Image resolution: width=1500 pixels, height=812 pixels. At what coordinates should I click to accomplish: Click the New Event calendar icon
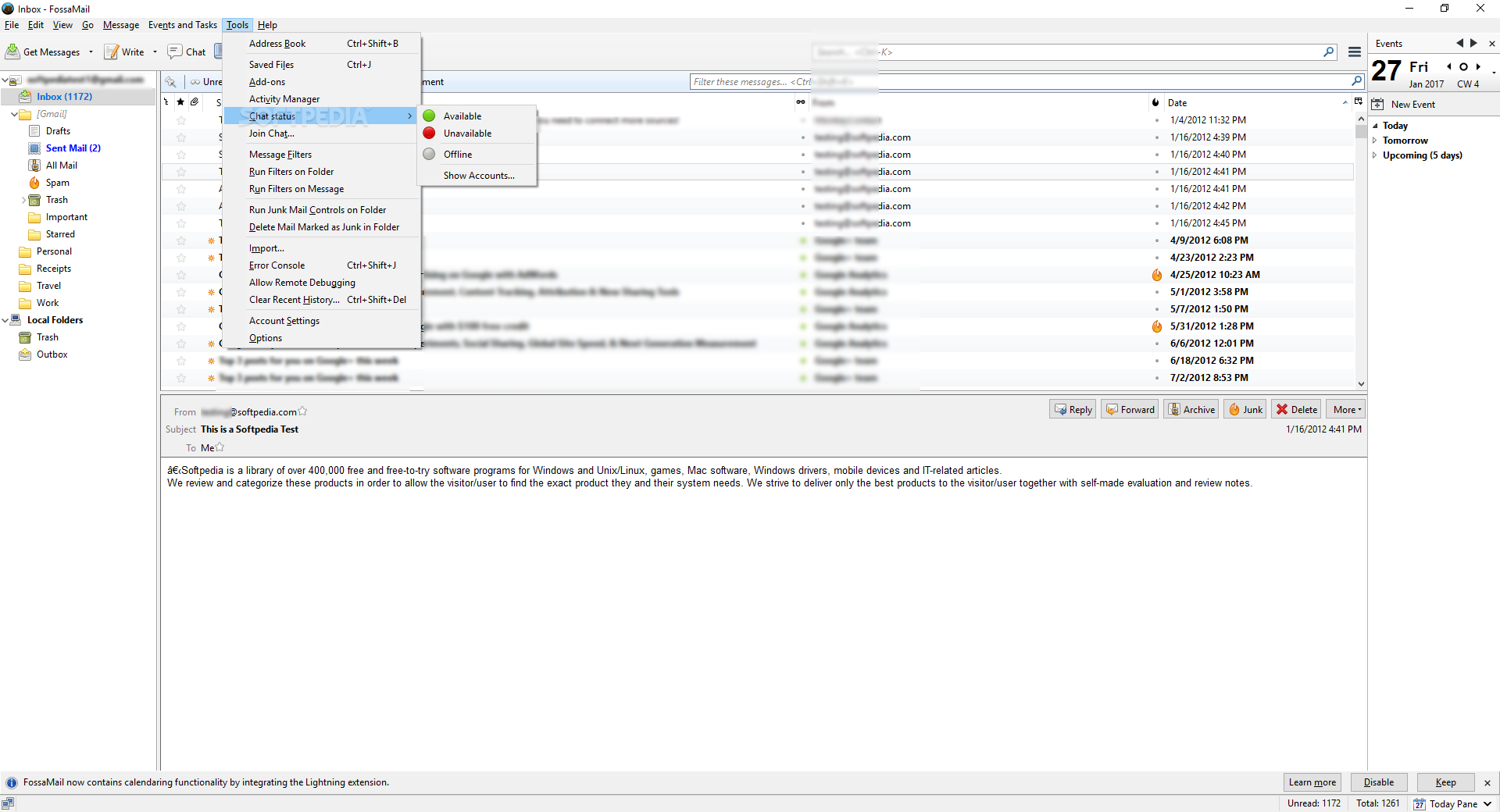pyautogui.click(x=1378, y=104)
